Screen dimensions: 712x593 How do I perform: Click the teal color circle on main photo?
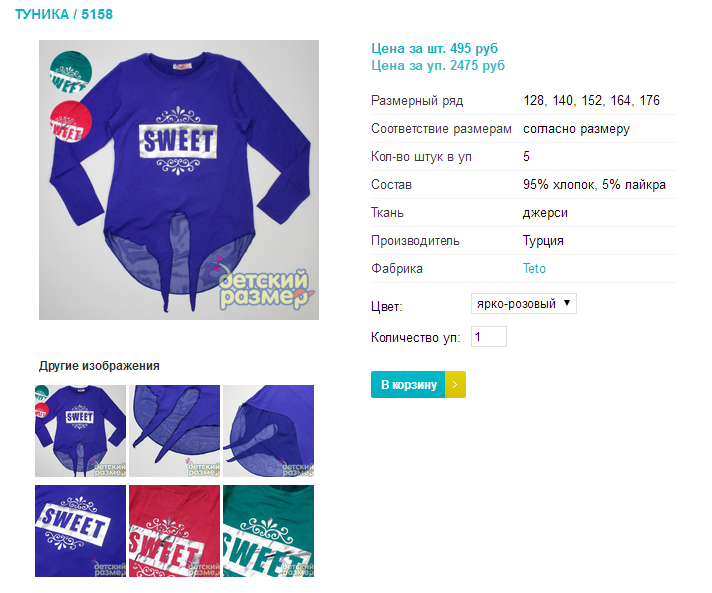coord(70,72)
